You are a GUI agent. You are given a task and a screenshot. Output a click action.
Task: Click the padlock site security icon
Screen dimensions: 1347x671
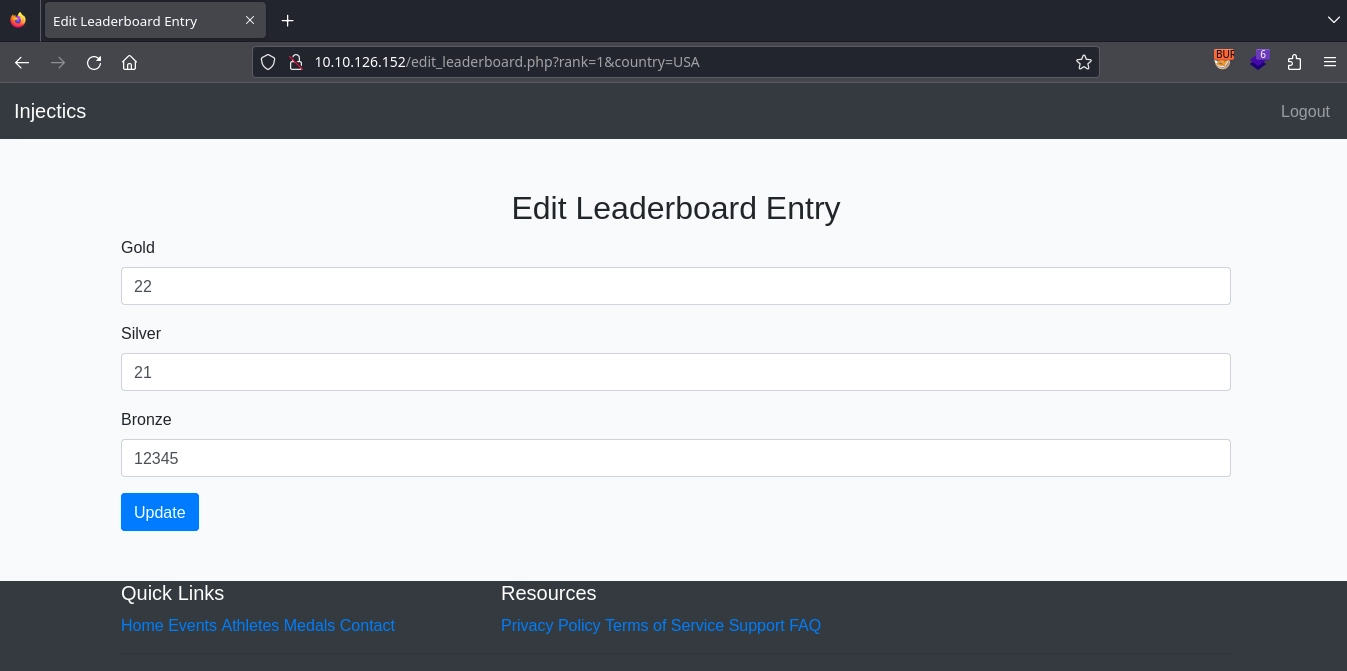296,62
